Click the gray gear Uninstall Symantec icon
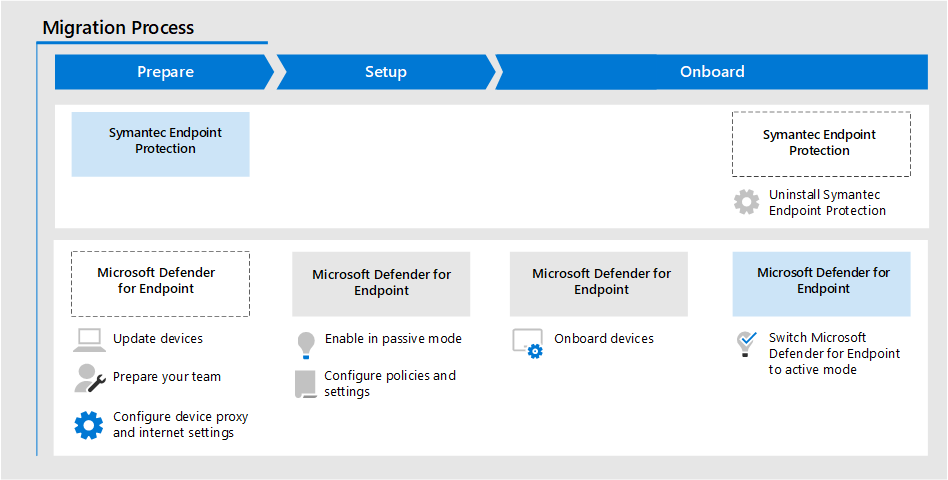Image resolution: width=948 pixels, height=480 pixels. click(x=746, y=202)
